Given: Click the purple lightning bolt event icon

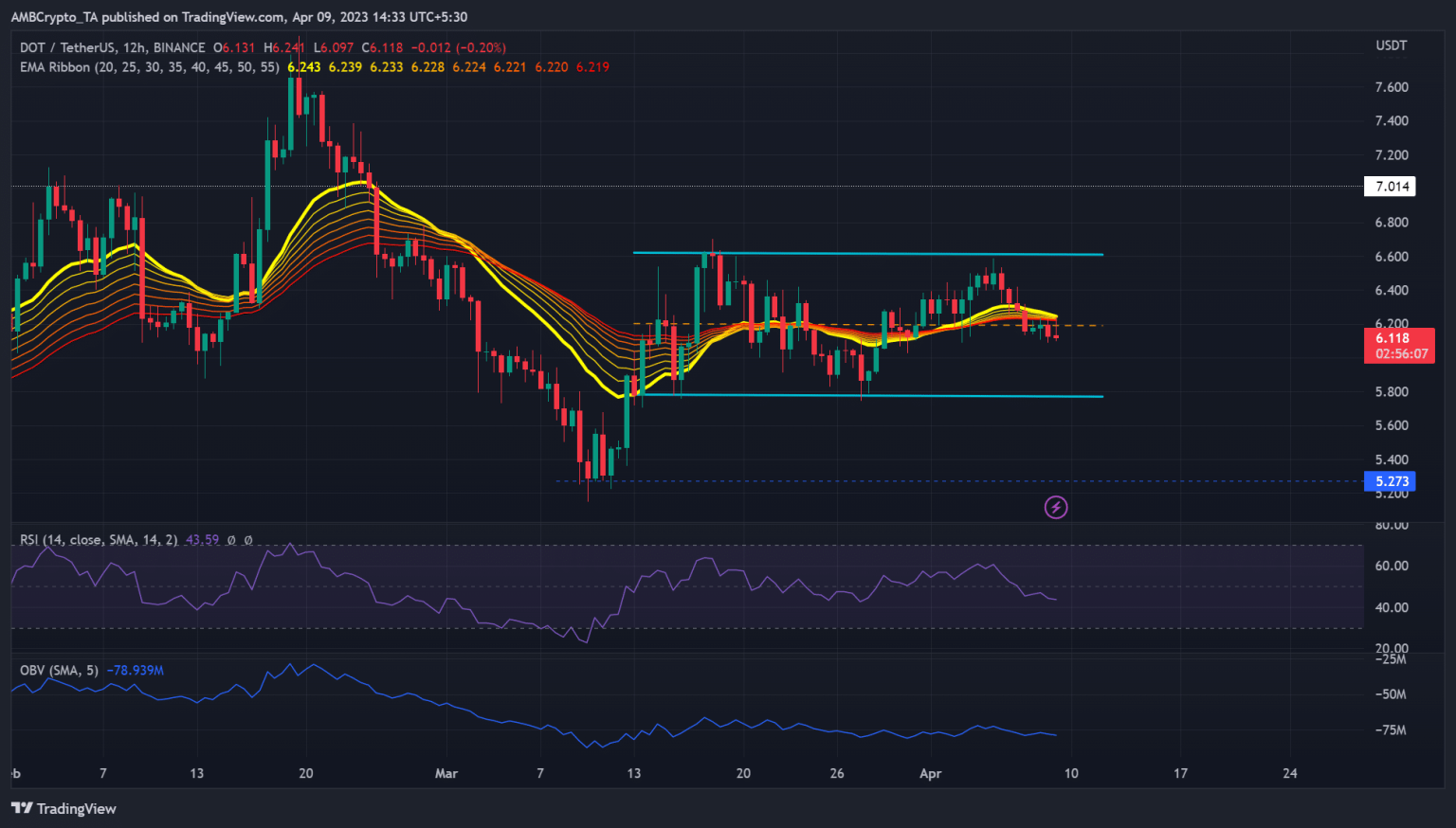Looking at the screenshot, I should click(x=1055, y=508).
